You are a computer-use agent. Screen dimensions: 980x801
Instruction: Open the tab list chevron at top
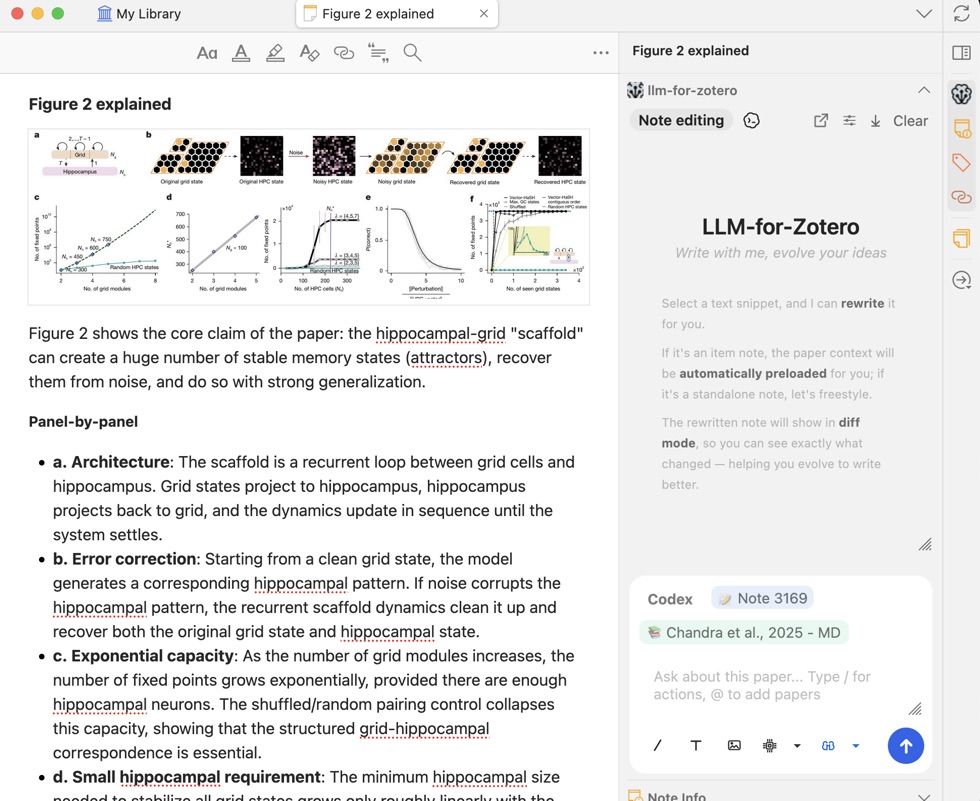tap(924, 14)
